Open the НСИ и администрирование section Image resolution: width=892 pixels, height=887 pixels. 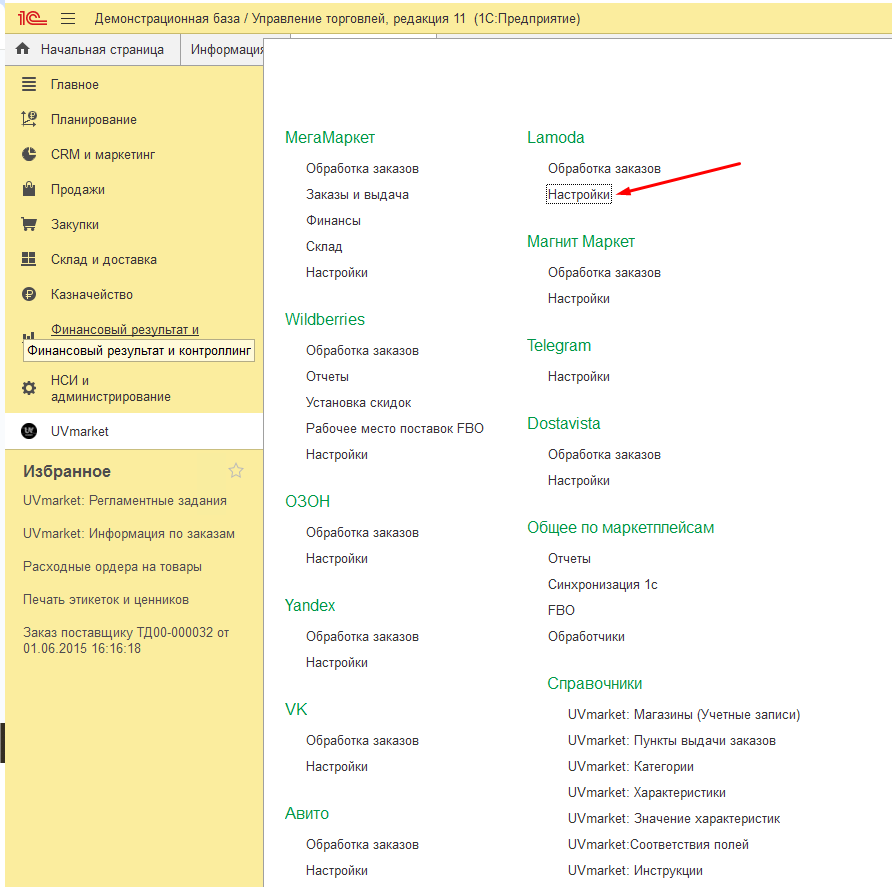point(110,389)
